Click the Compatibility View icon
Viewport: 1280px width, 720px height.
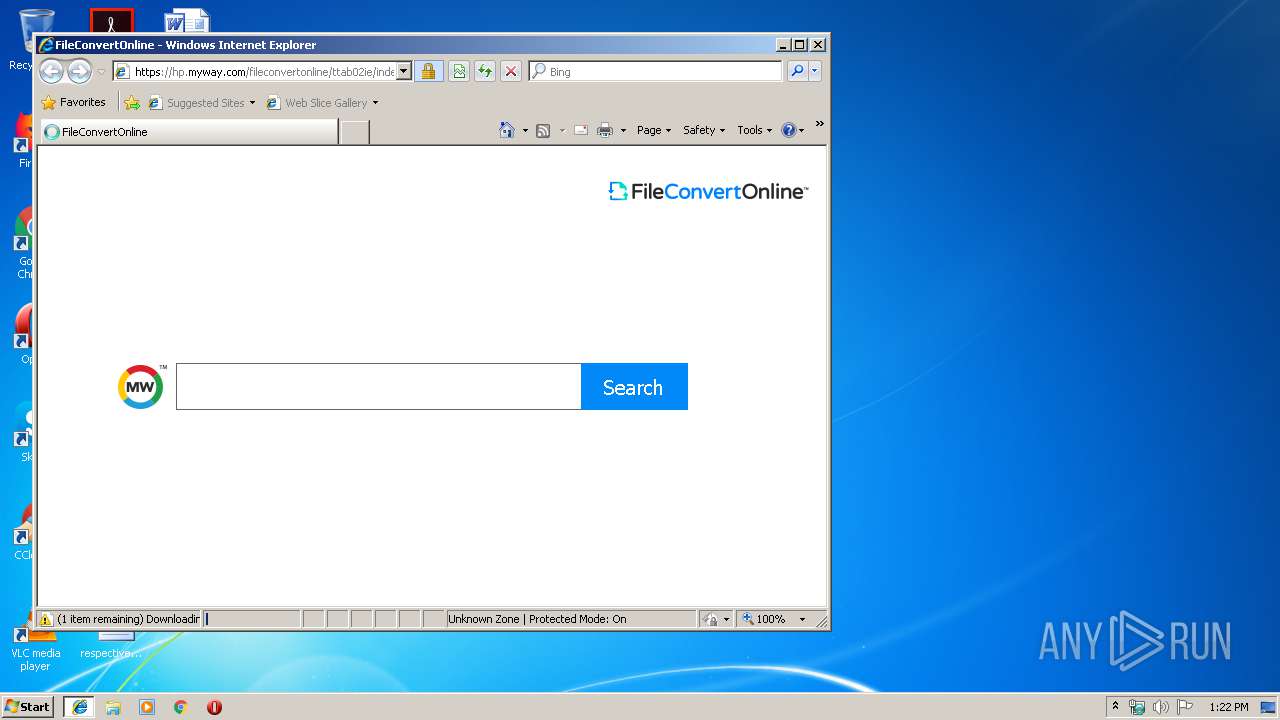(x=458, y=72)
